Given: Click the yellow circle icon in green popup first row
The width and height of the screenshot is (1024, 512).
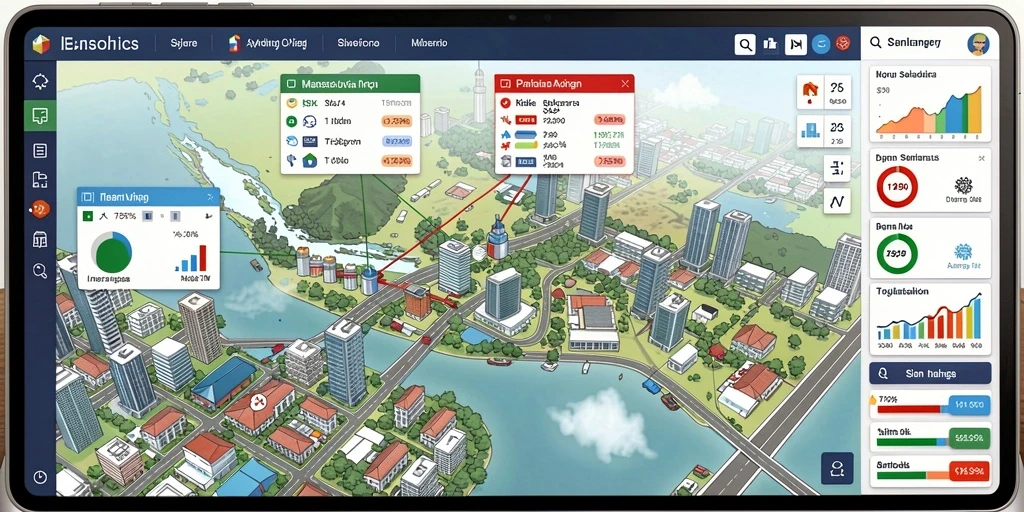Looking at the screenshot, I should pos(292,103).
